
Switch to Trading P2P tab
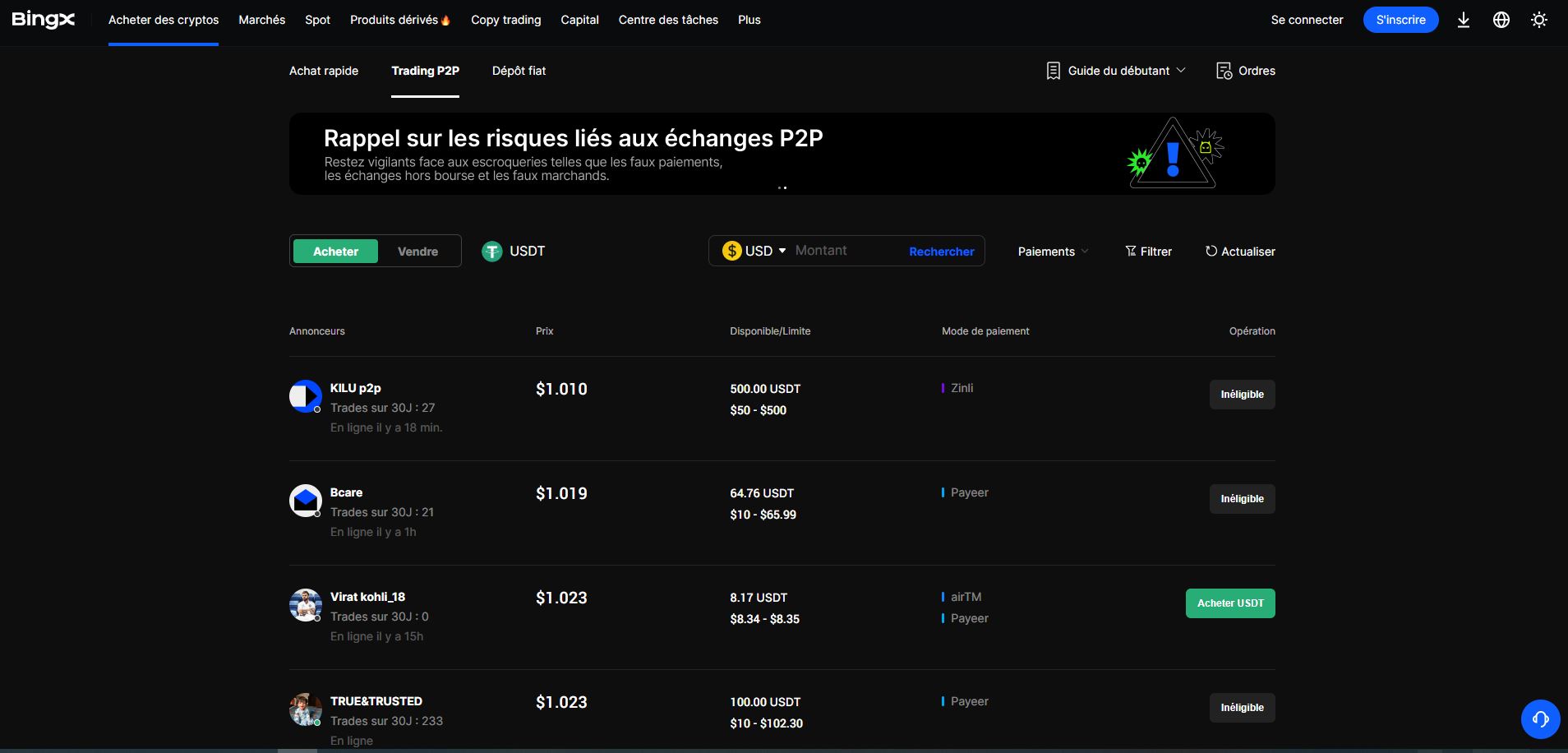click(x=425, y=71)
